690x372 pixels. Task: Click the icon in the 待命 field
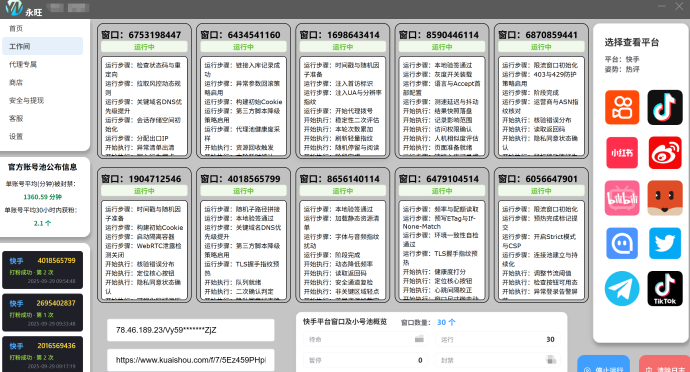[x=419, y=339]
